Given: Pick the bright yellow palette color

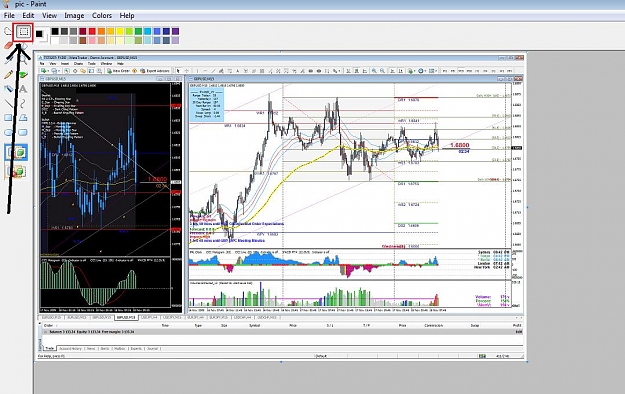Looking at the screenshot, I should point(120,31).
